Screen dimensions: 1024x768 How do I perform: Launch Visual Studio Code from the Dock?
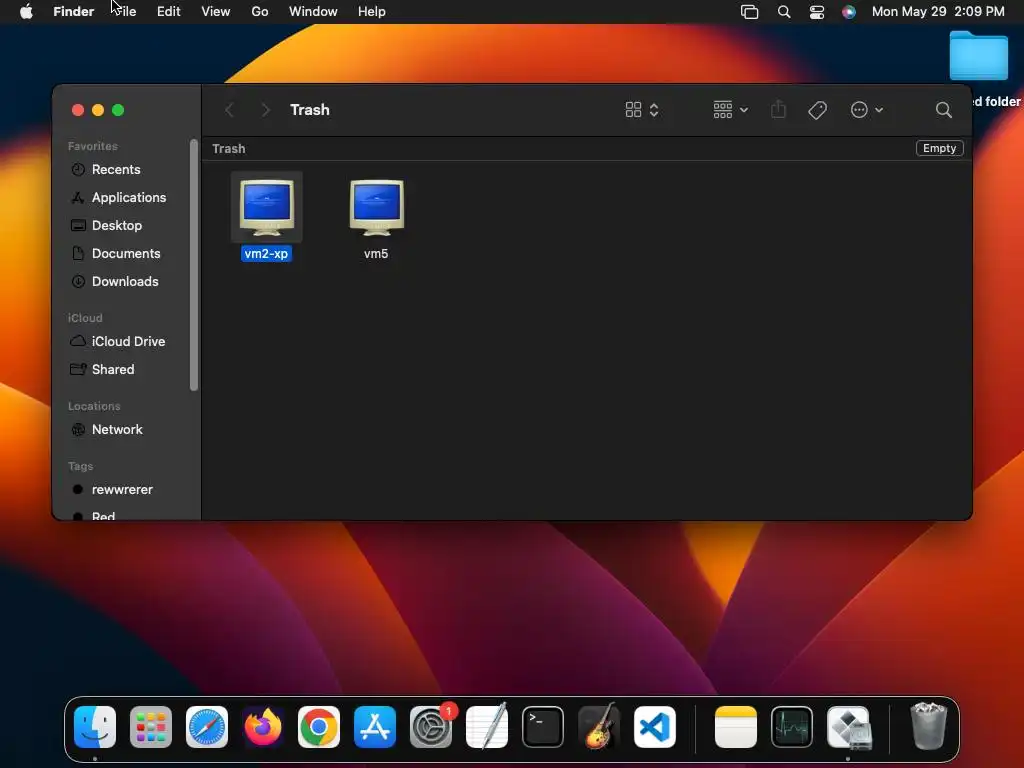(655, 727)
